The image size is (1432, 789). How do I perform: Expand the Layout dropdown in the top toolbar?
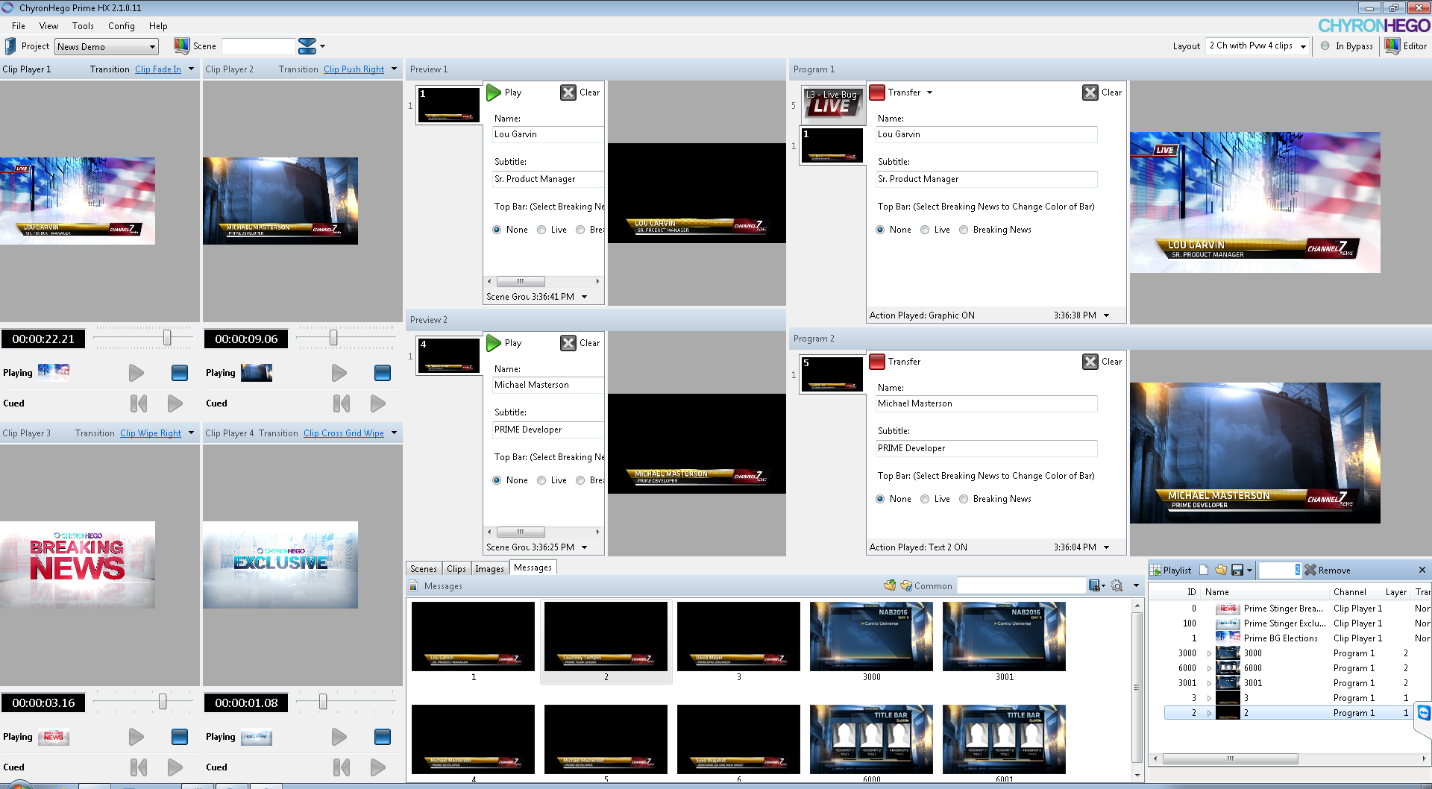[x=1257, y=46]
